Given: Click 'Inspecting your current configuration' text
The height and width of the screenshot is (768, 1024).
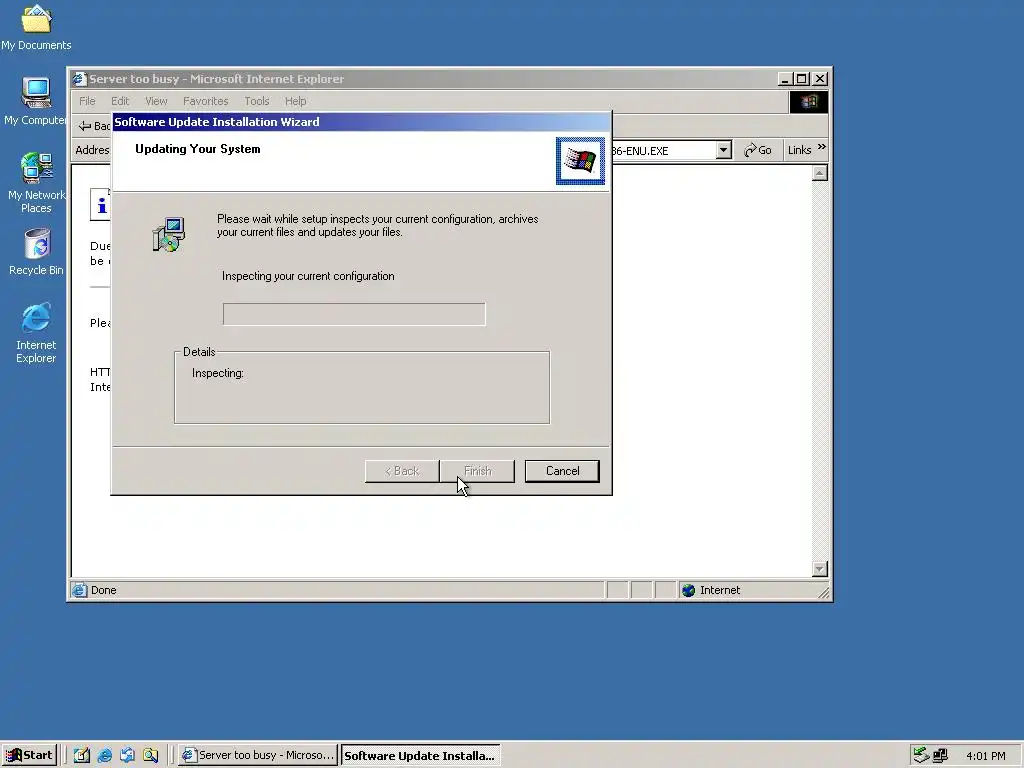Looking at the screenshot, I should tap(308, 276).
